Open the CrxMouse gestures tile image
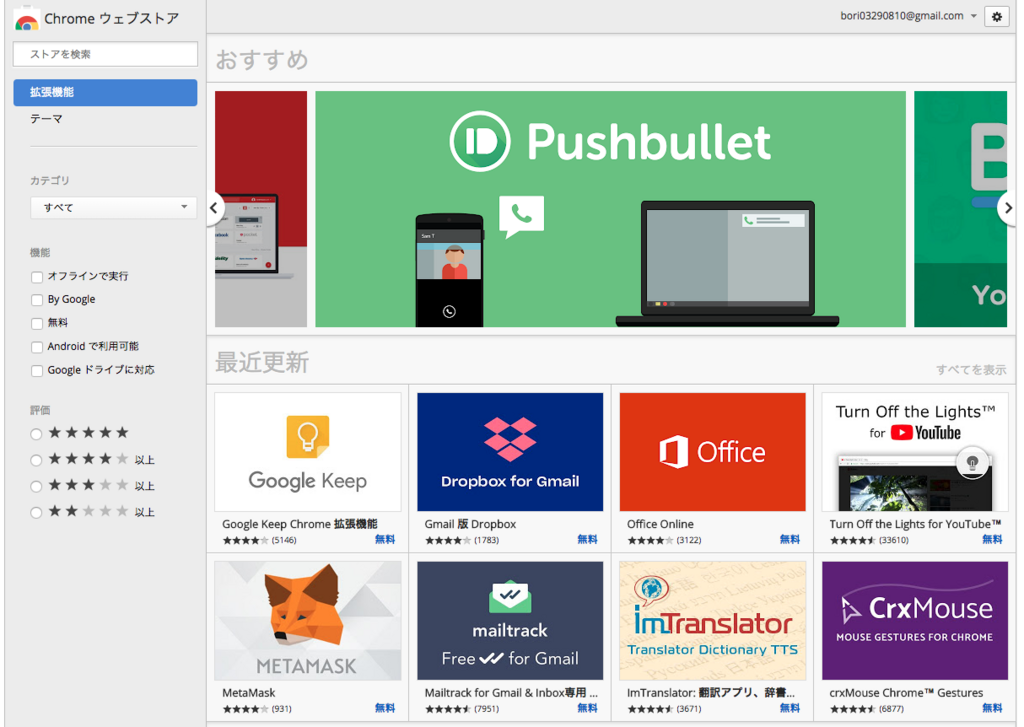1024x727 pixels. (x=915, y=621)
